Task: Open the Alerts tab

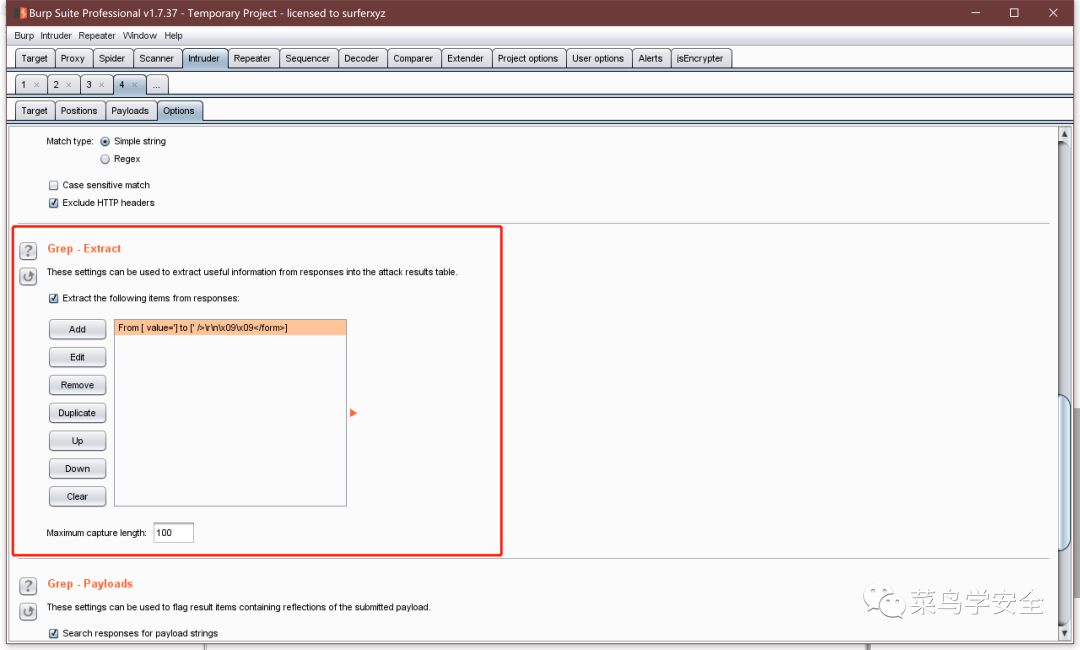Action: tap(650, 59)
